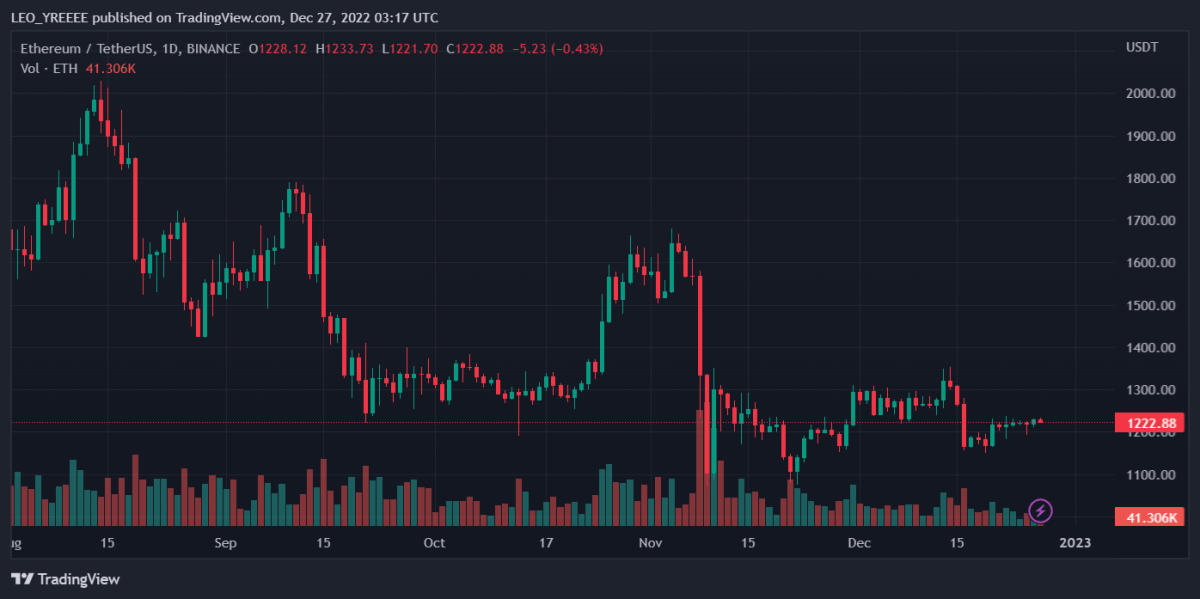Click the purple lightning bolt icon
This screenshot has width=1200, height=599.
[x=1040, y=511]
